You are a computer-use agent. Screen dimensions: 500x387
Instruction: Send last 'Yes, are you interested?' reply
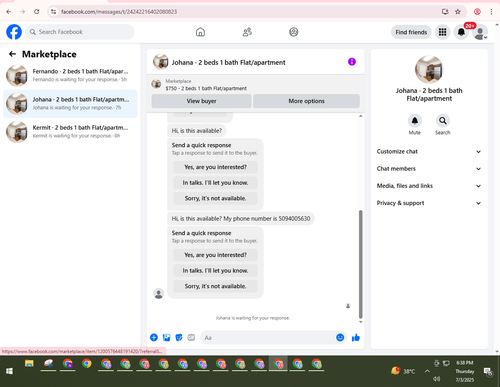point(215,255)
